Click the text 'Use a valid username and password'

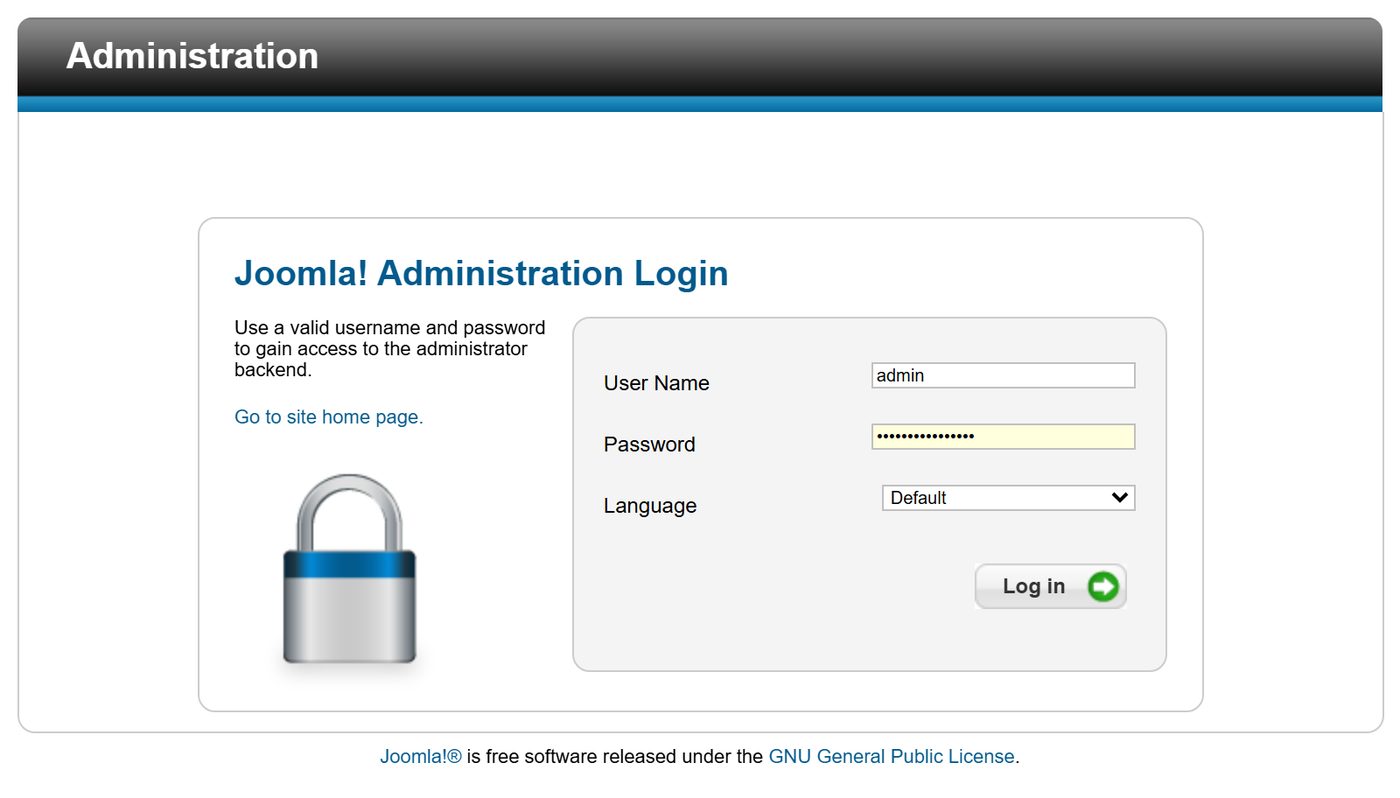(x=390, y=328)
